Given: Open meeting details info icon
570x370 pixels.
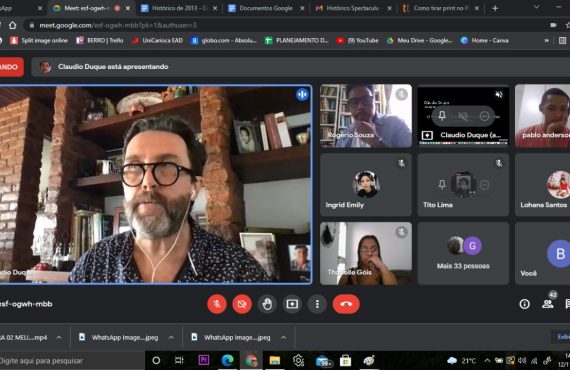Looking at the screenshot, I should 524,304.
